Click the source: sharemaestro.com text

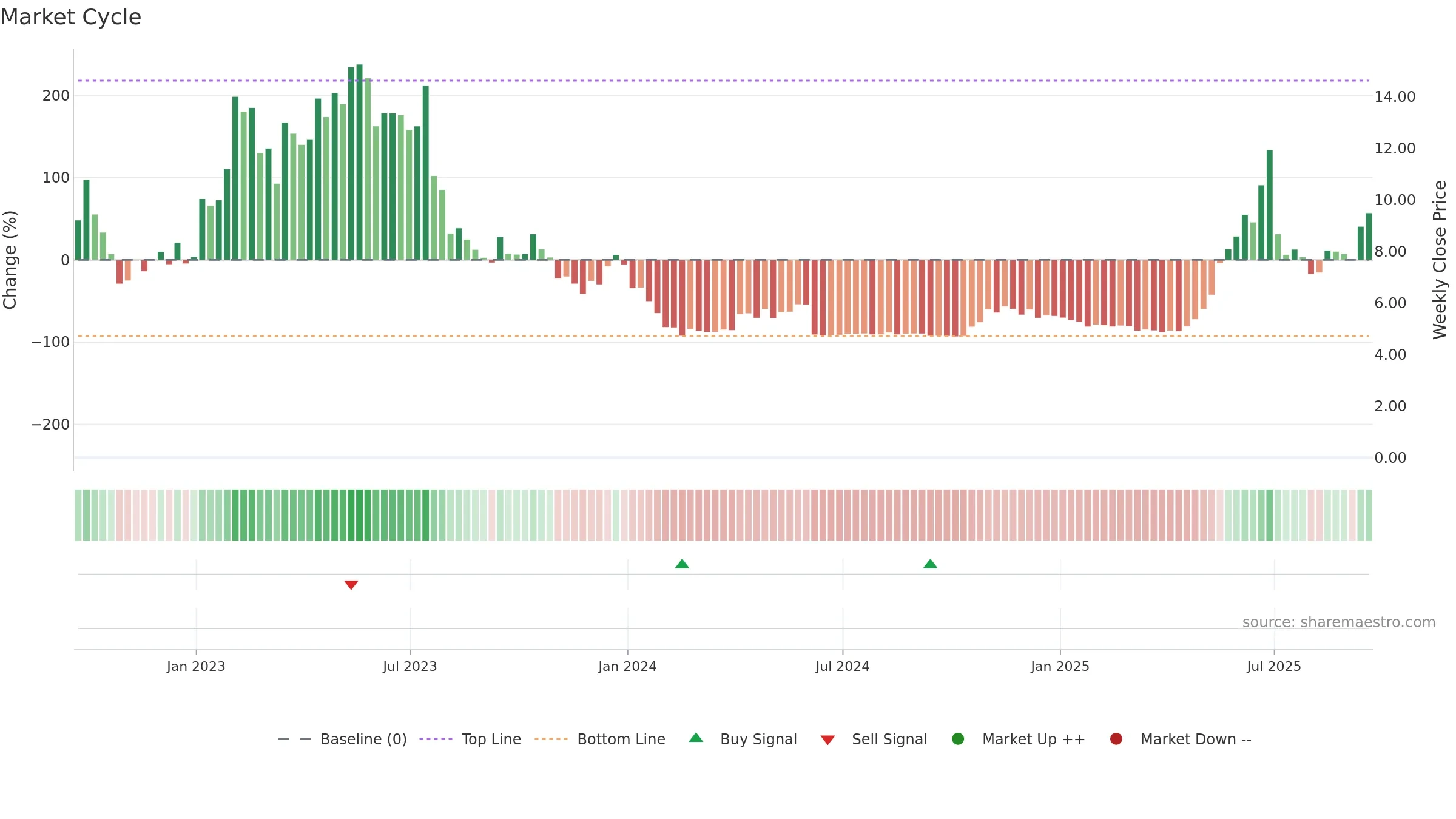[x=1339, y=622]
